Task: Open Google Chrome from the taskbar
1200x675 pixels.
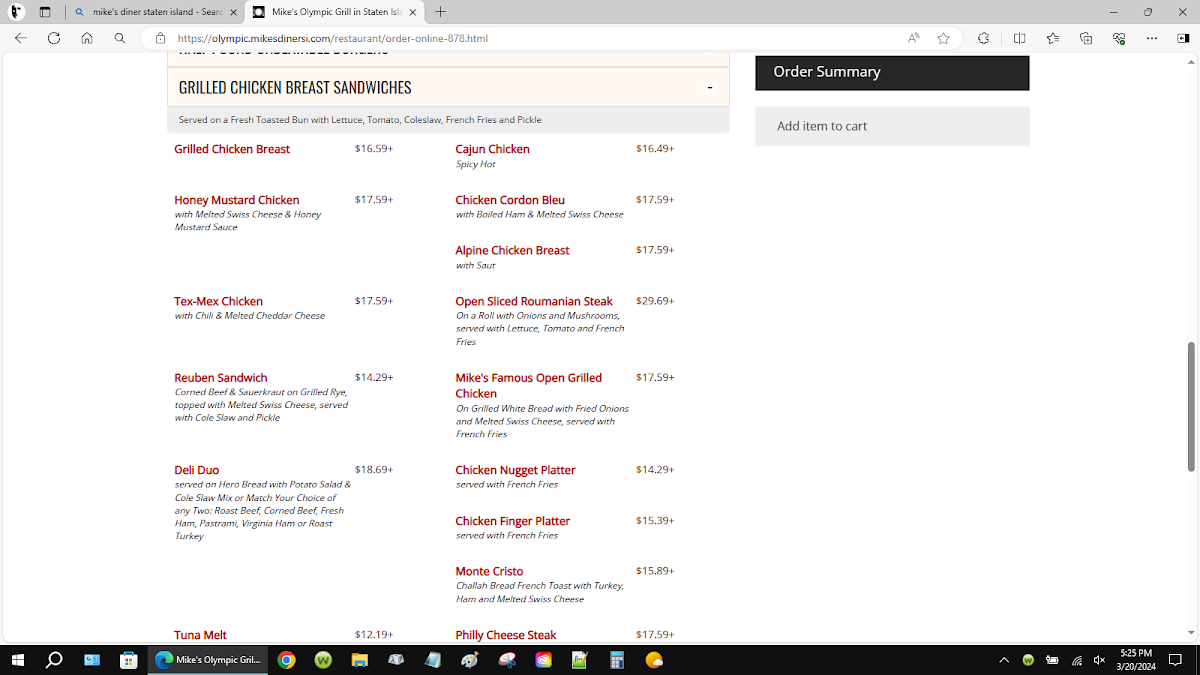Action: click(x=287, y=660)
